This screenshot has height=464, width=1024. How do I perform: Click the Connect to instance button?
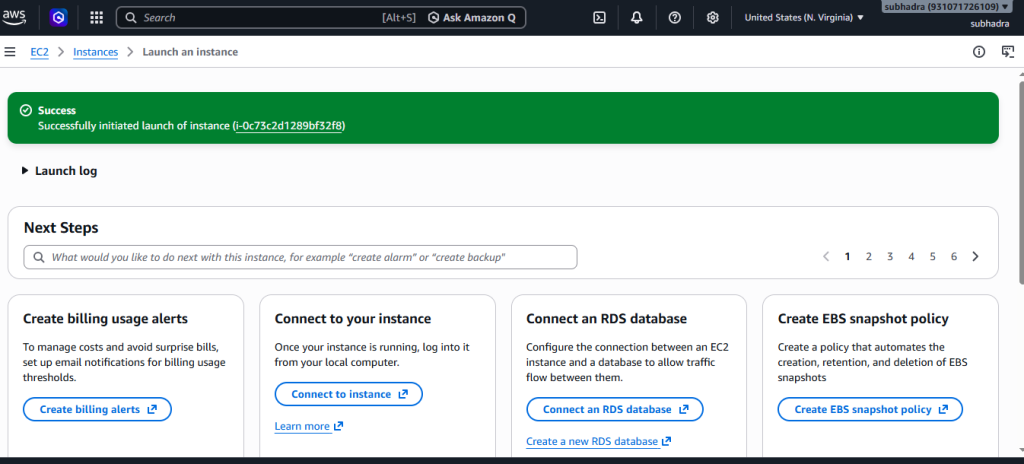(x=349, y=394)
